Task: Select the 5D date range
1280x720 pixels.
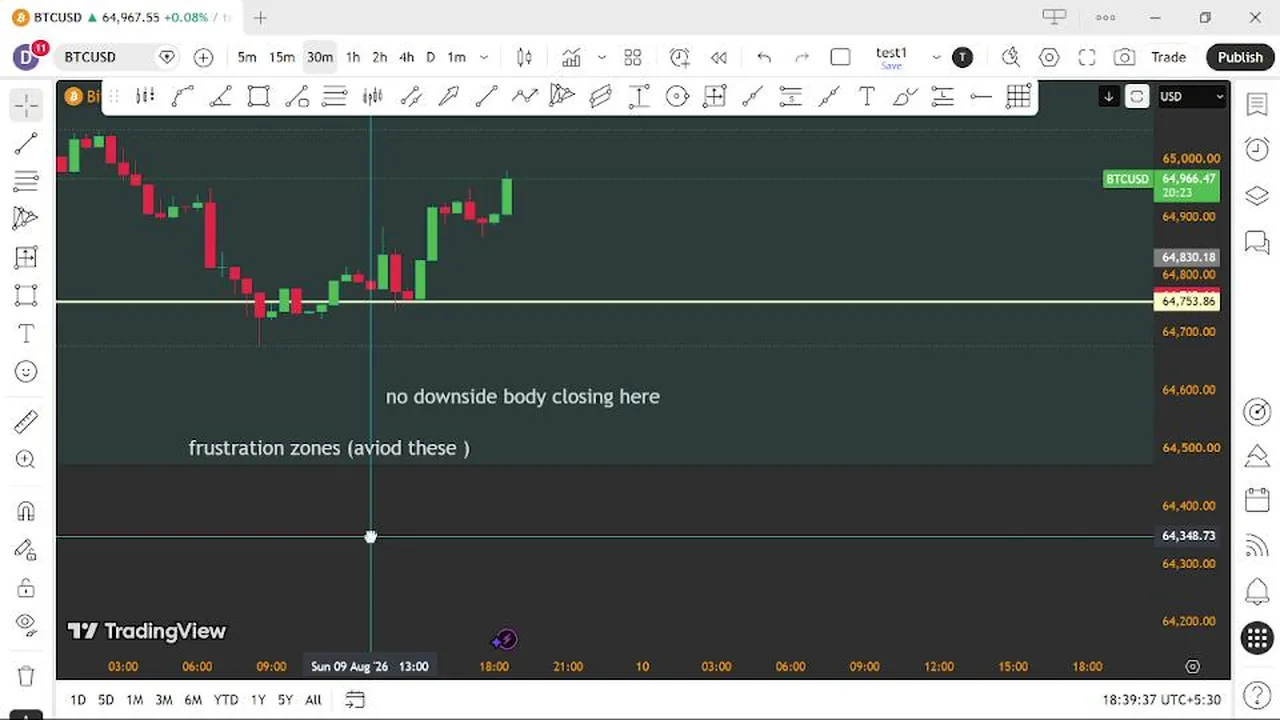Action: (x=106, y=700)
